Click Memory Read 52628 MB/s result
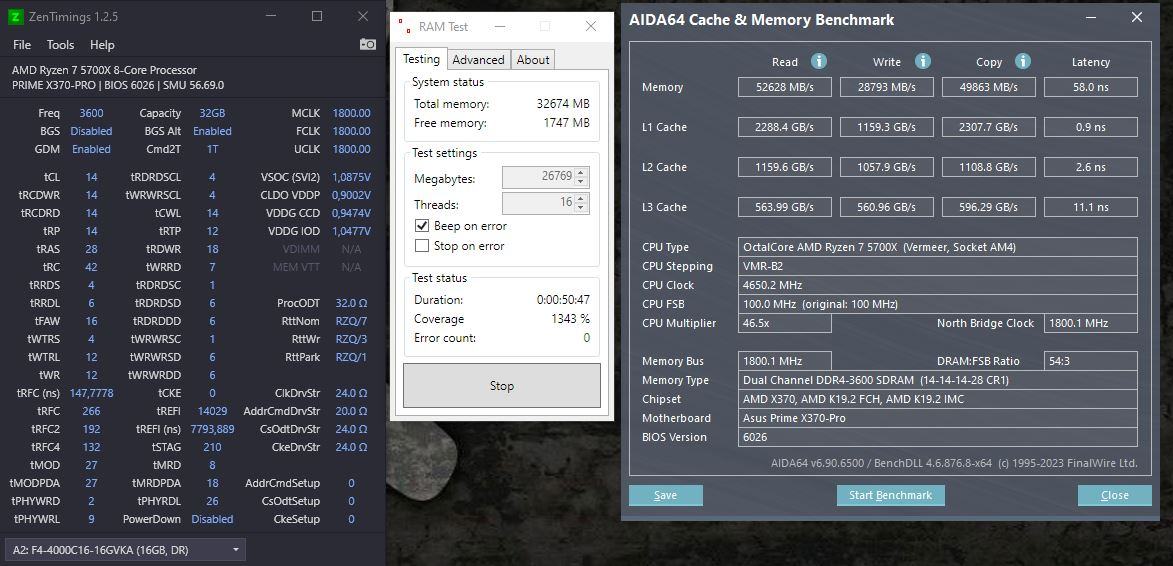The width and height of the screenshot is (1173, 566). (785, 87)
